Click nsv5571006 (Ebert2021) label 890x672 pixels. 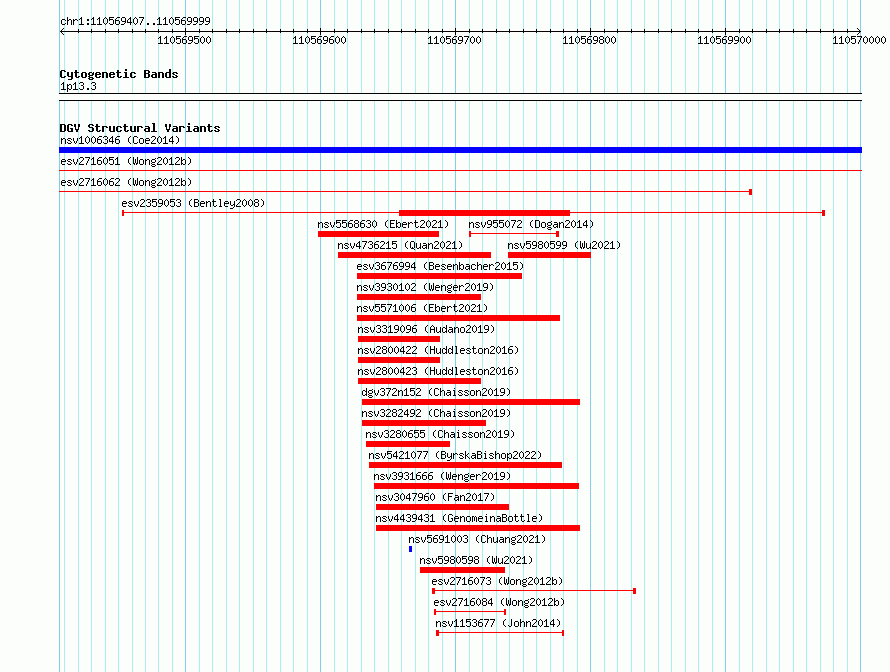[422, 308]
